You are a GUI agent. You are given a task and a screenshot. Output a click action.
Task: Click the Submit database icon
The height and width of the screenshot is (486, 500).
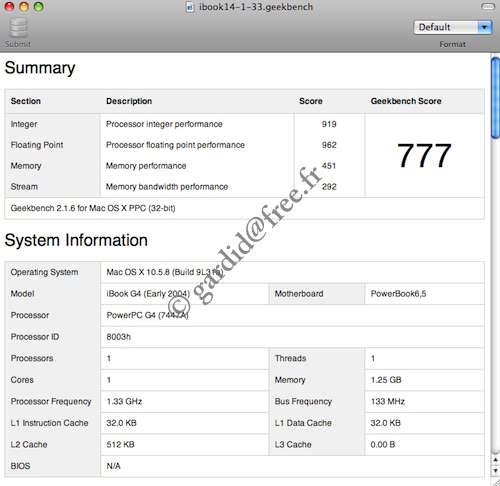pos(18,28)
